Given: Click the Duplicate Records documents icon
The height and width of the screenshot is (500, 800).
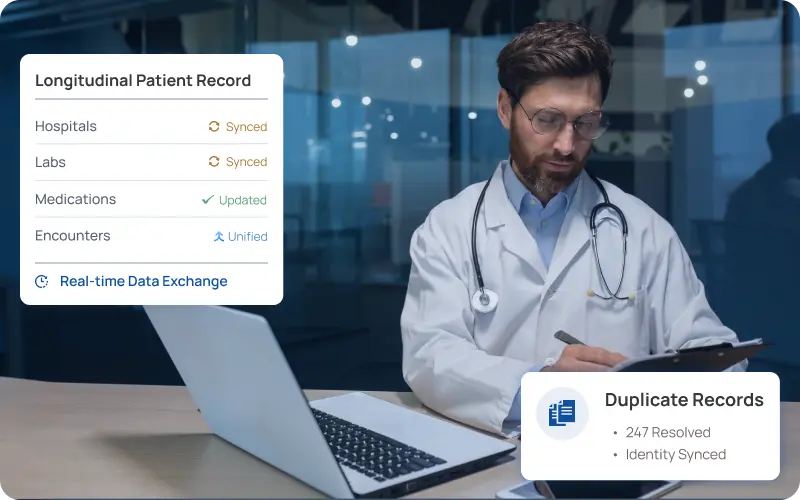Looking at the screenshot, I should (x=562, y=413).
